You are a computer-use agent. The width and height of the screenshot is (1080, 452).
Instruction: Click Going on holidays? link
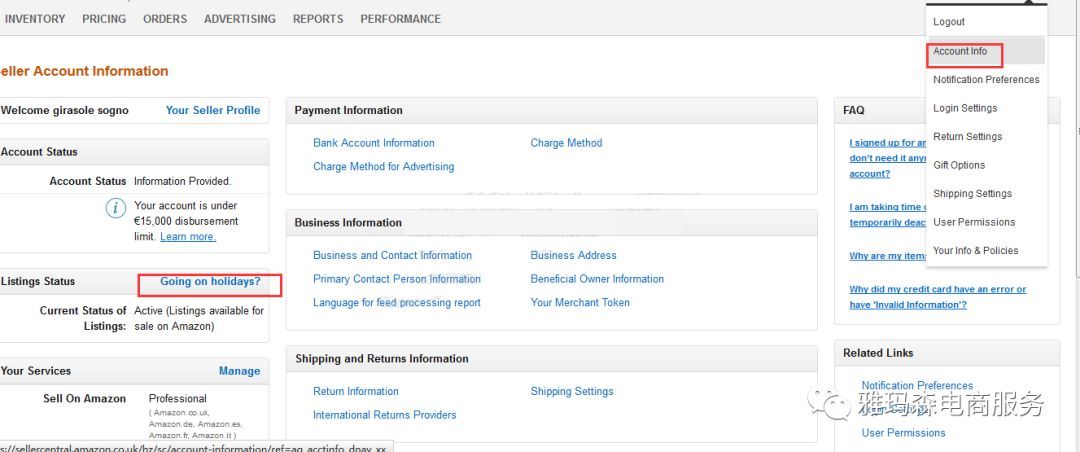(210, 282)
